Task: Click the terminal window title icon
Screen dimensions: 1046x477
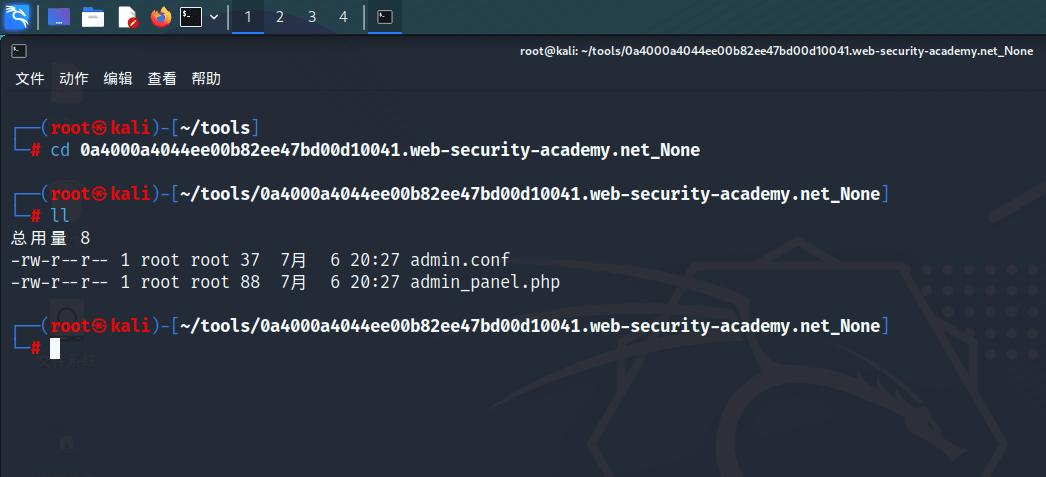Action: [x=19, y=51]
